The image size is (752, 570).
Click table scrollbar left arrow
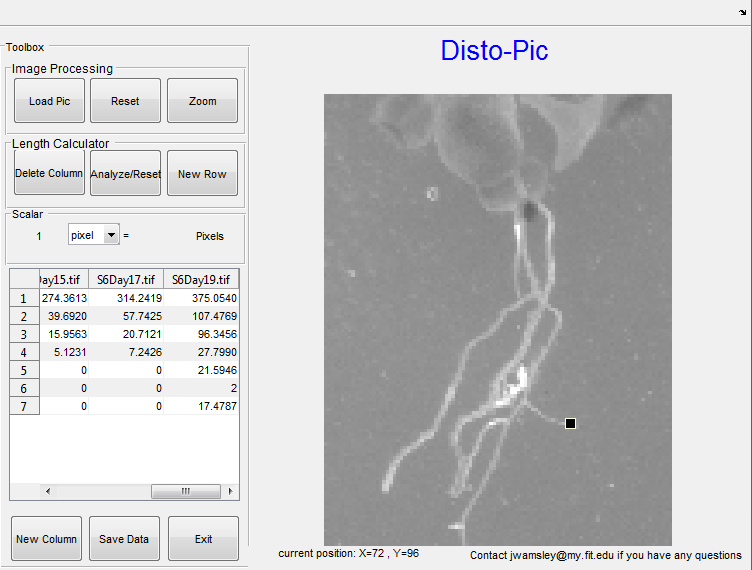click(47, 491)
